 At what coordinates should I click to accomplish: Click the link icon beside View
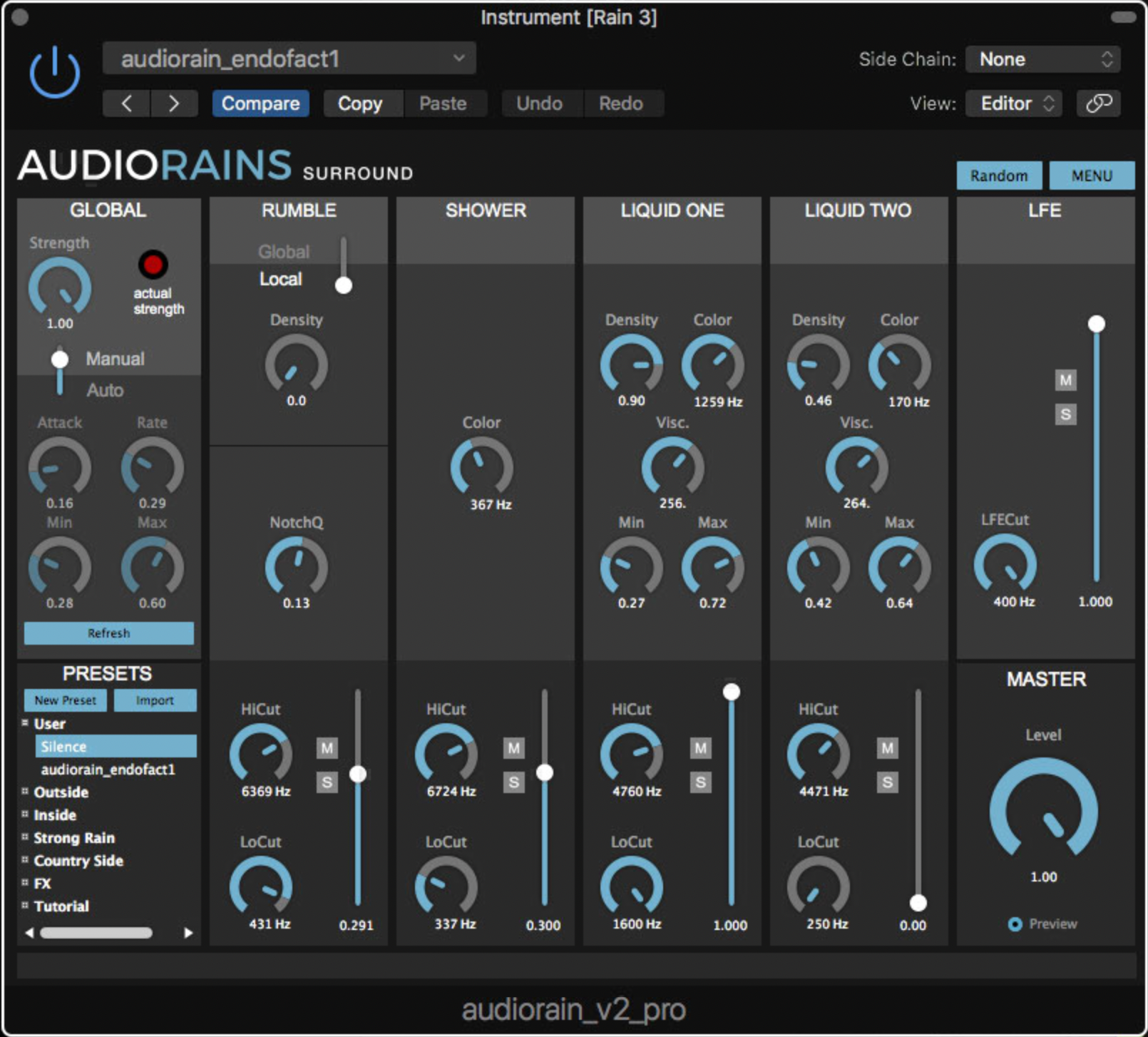pos(1098,103)
